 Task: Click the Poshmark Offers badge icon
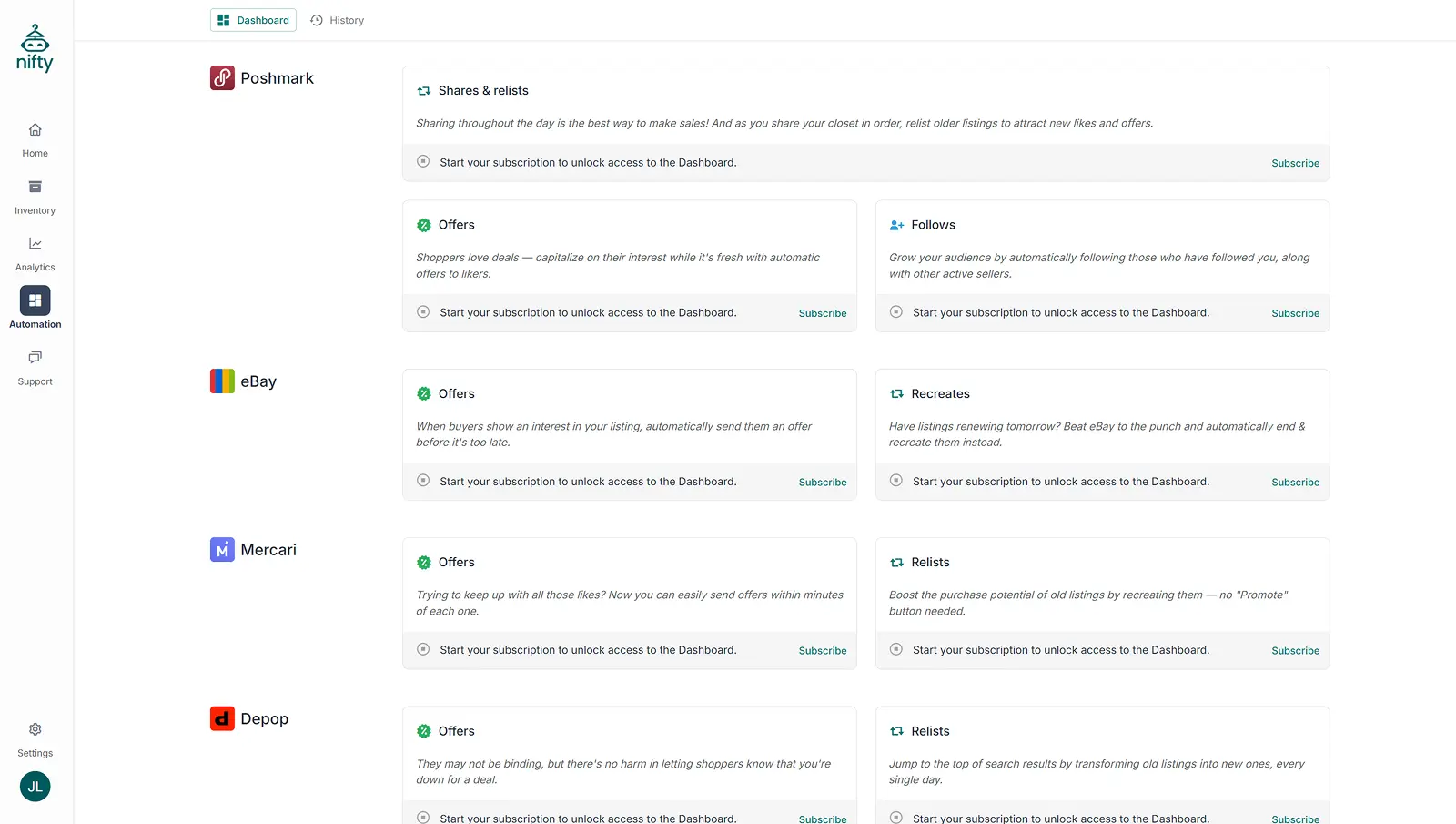pyautogui.click(x=424, y=225)
